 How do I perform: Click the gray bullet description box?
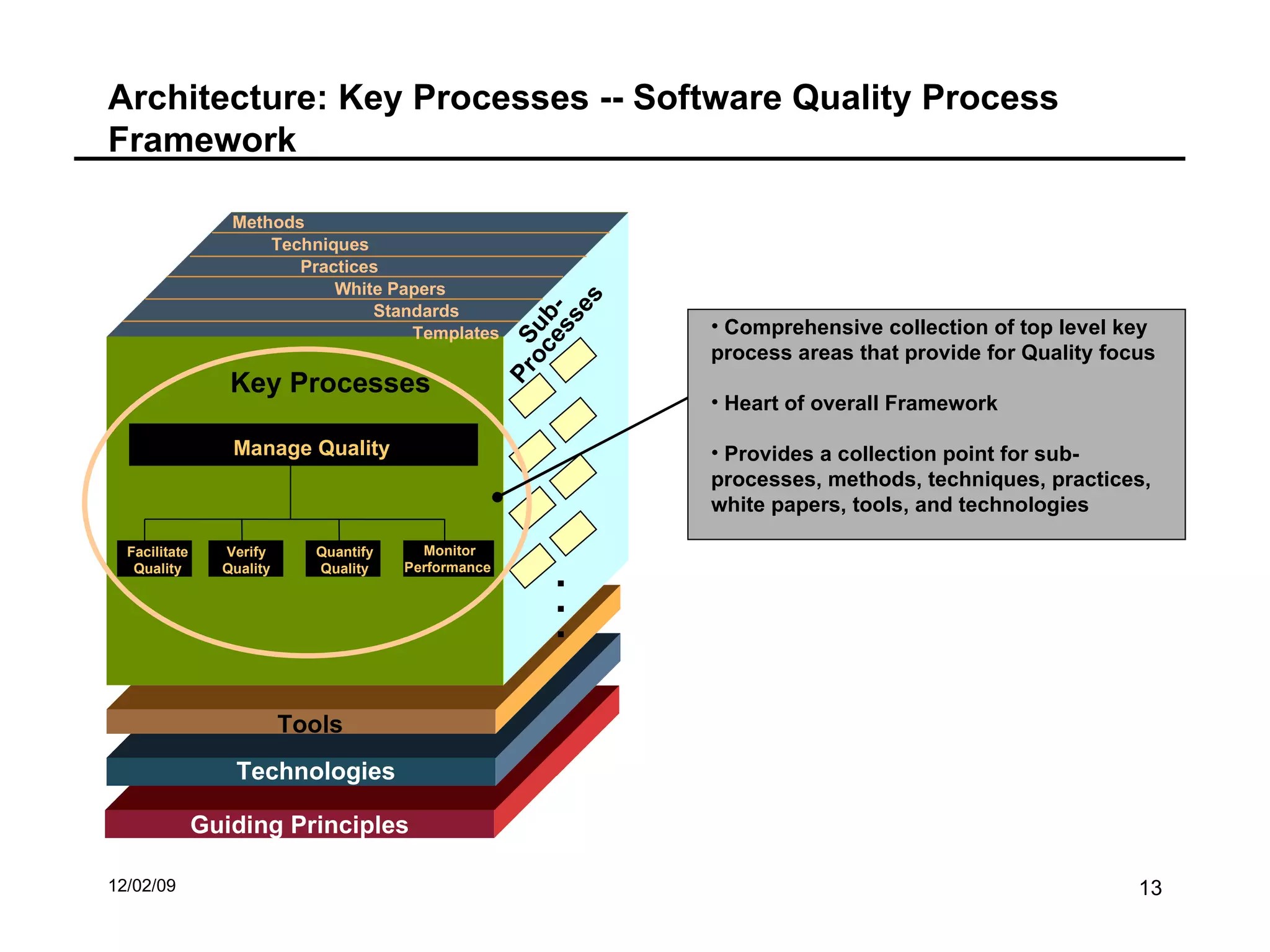(936, 424)
